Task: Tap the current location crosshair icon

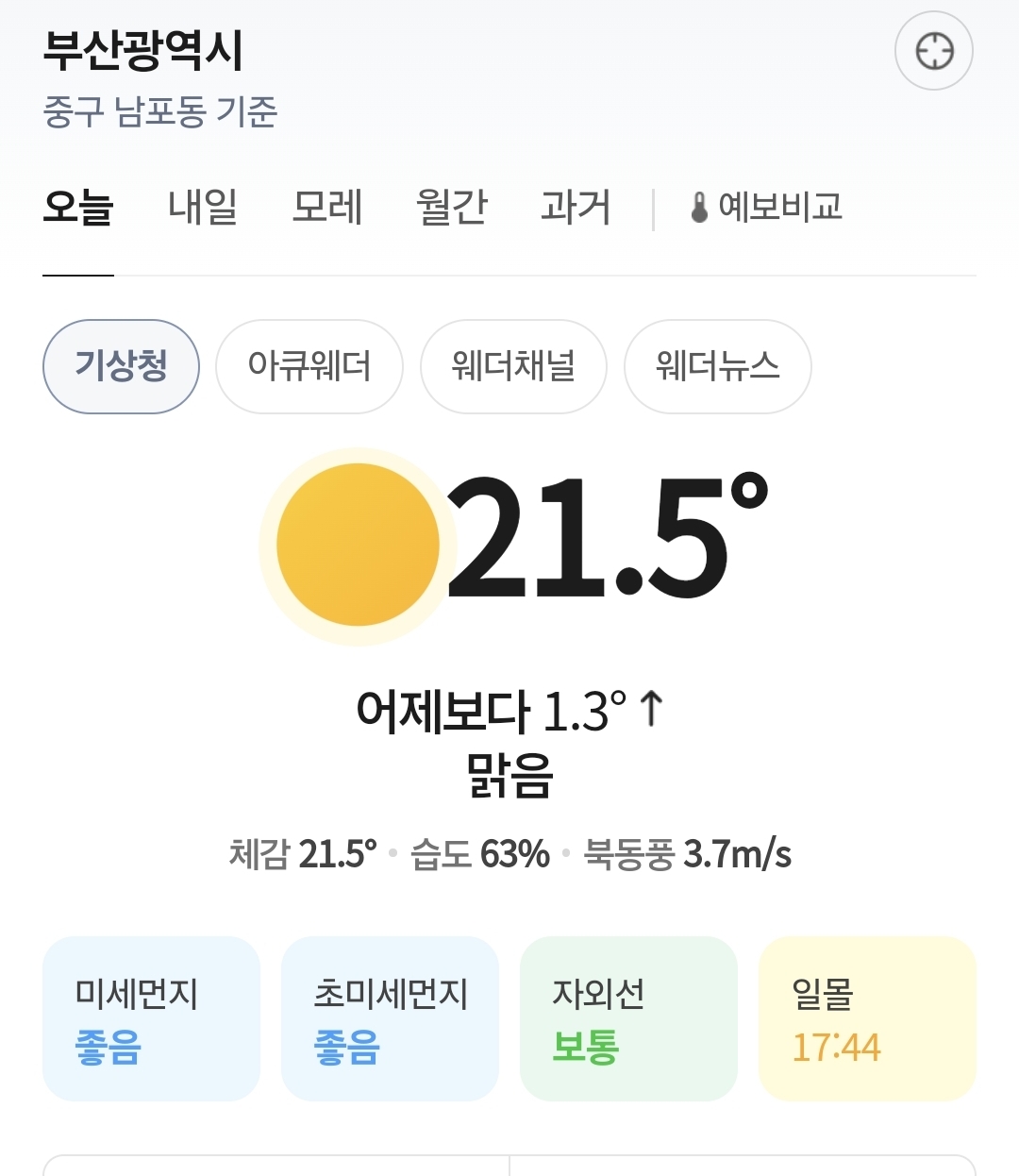Action: [933, 51]
